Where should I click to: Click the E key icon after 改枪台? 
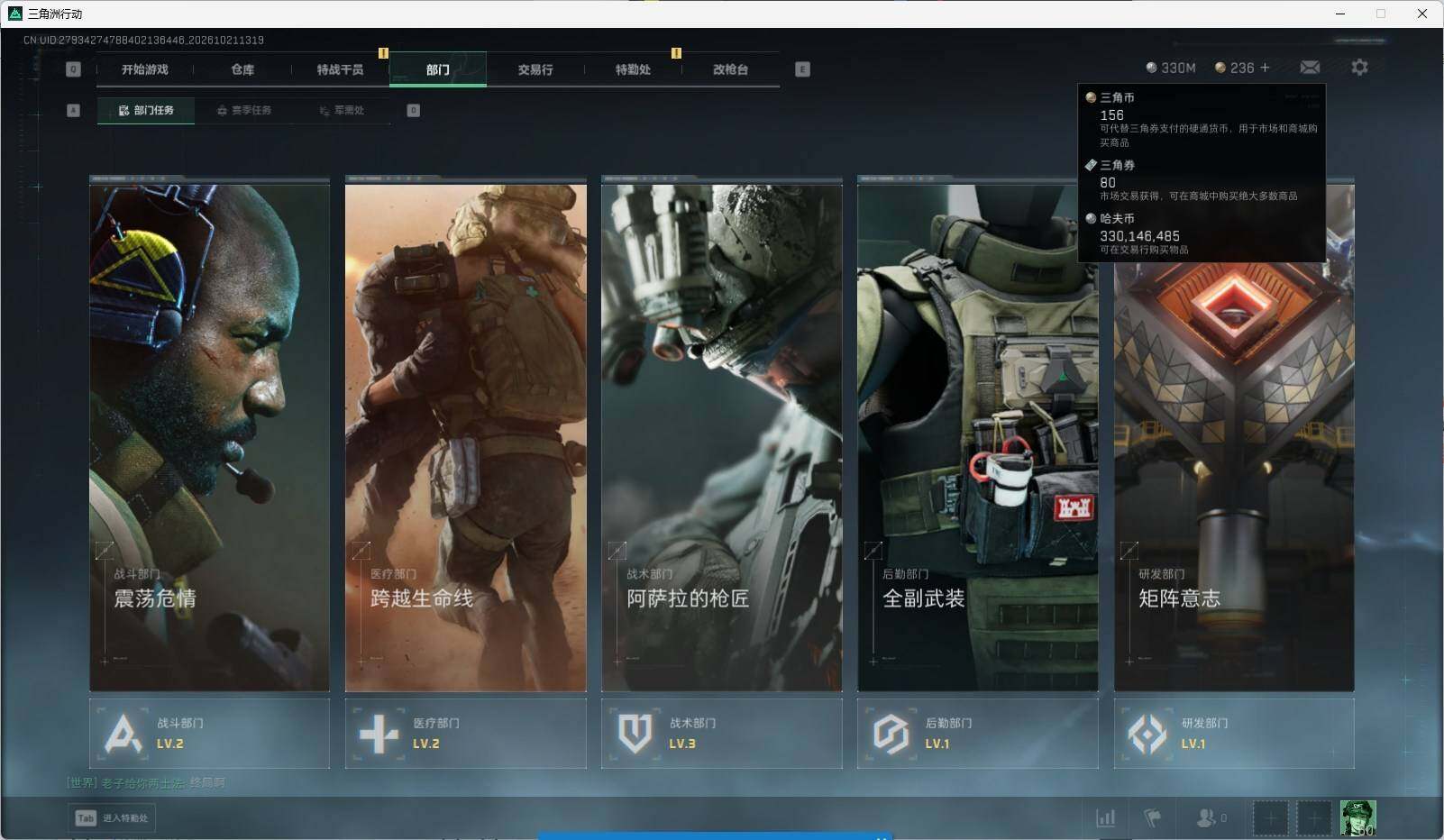pyautogui.click(x=802, y=69)
